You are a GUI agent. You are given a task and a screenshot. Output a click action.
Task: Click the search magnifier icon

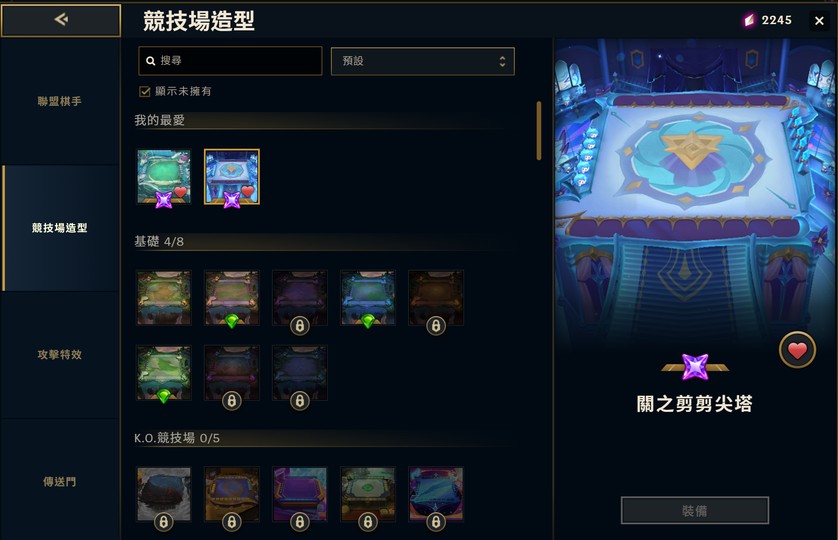tap(151, 61)
